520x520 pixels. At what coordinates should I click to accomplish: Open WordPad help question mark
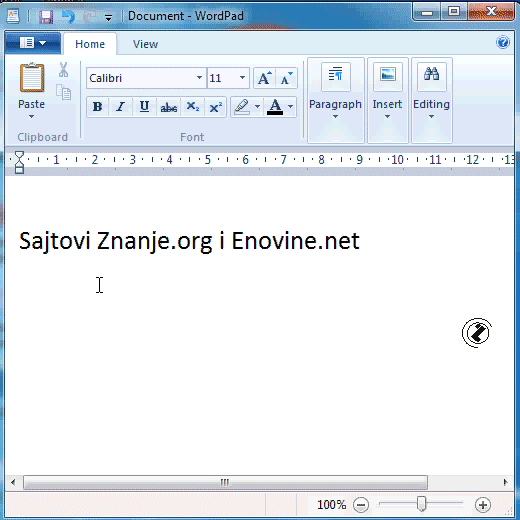[503, 42]
